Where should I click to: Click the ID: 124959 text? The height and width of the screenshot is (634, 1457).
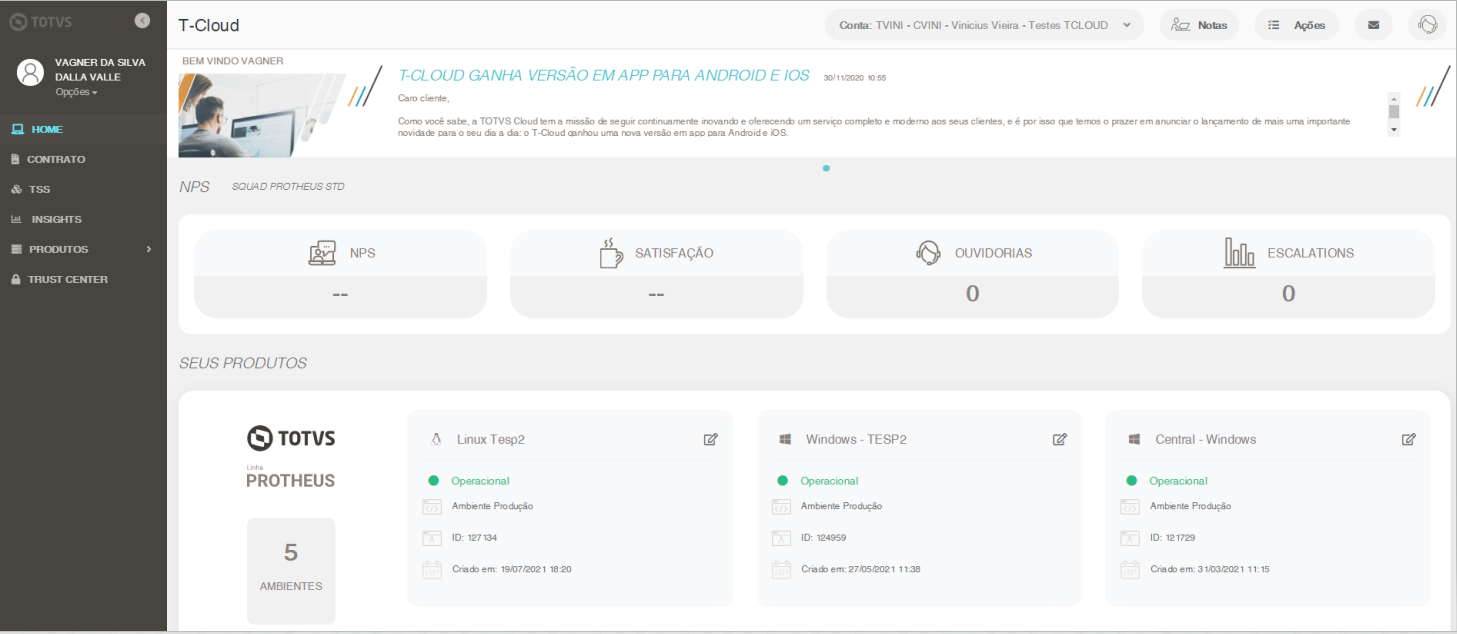(824, 537)
